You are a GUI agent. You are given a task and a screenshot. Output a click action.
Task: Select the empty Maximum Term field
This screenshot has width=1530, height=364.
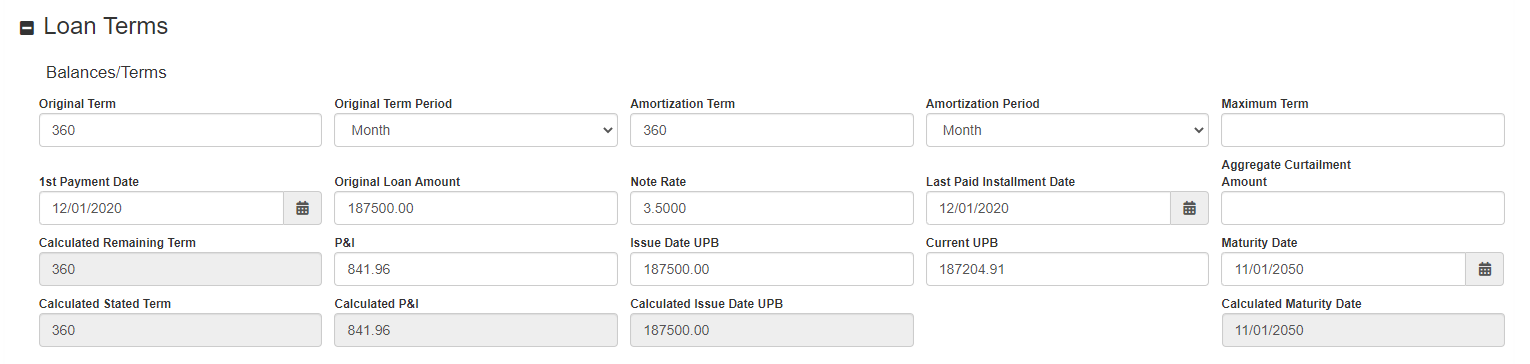[x=1363, y=130]
